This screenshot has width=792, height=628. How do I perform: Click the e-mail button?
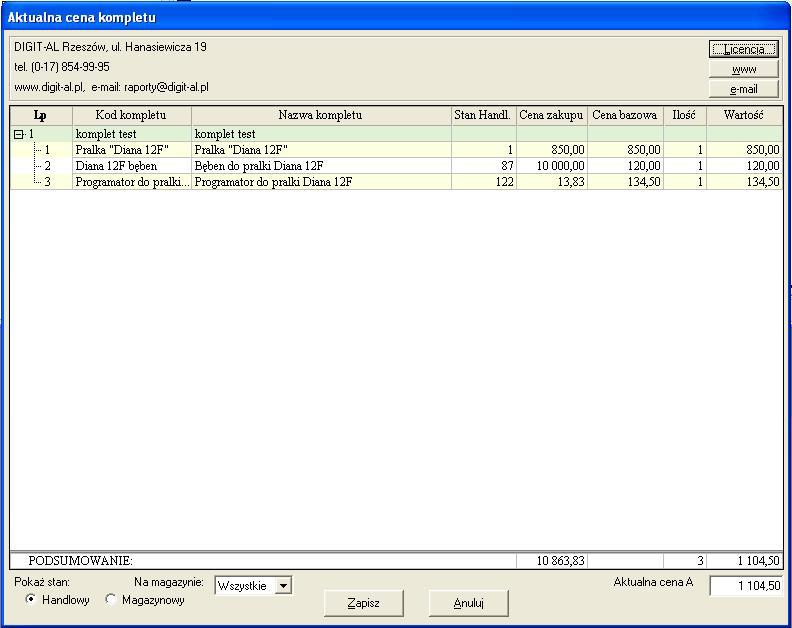pos(744,89)
